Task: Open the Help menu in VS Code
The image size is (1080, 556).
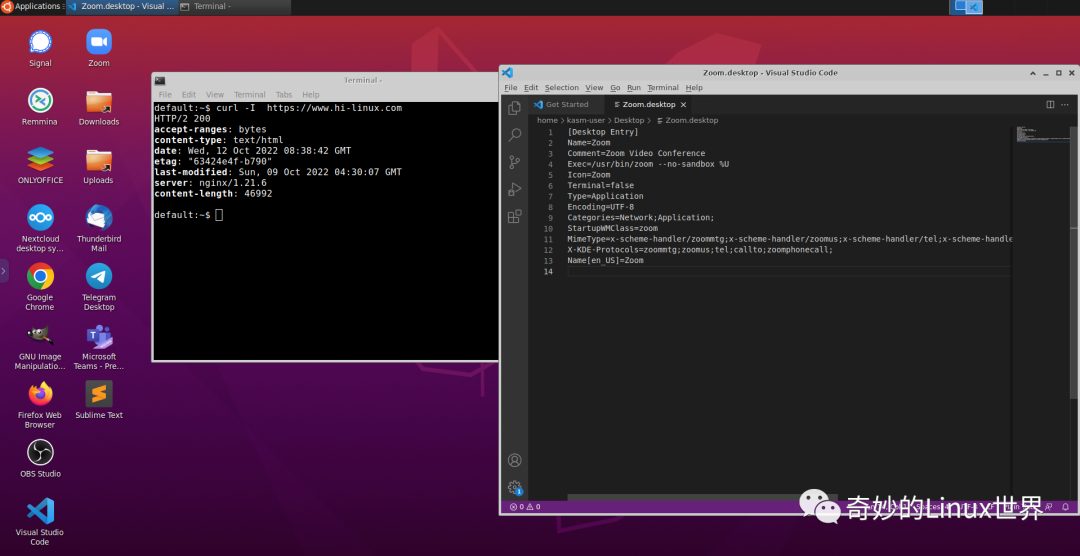Action: pyautogui.click(x=694, y=87)
